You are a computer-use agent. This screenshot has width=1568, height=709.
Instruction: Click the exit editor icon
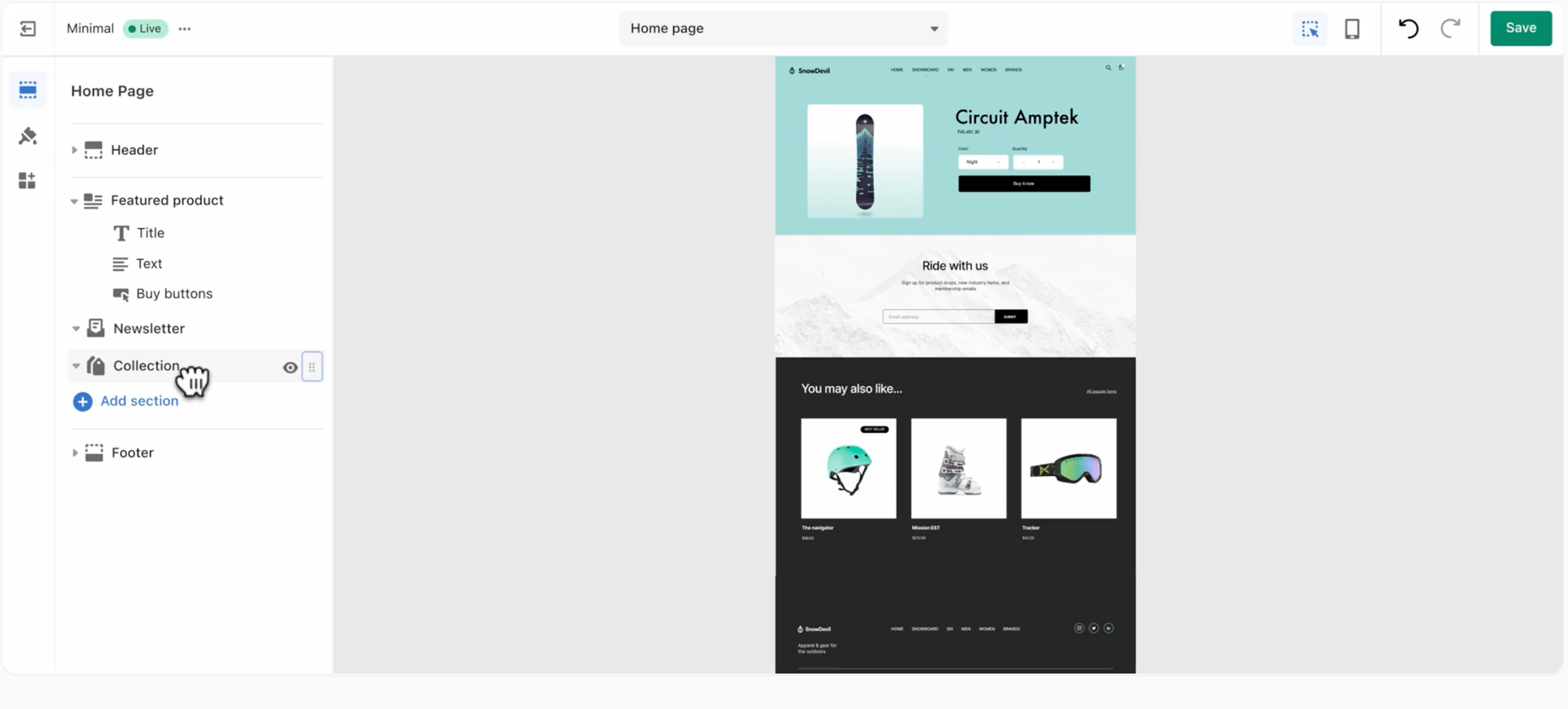(28, 29)
